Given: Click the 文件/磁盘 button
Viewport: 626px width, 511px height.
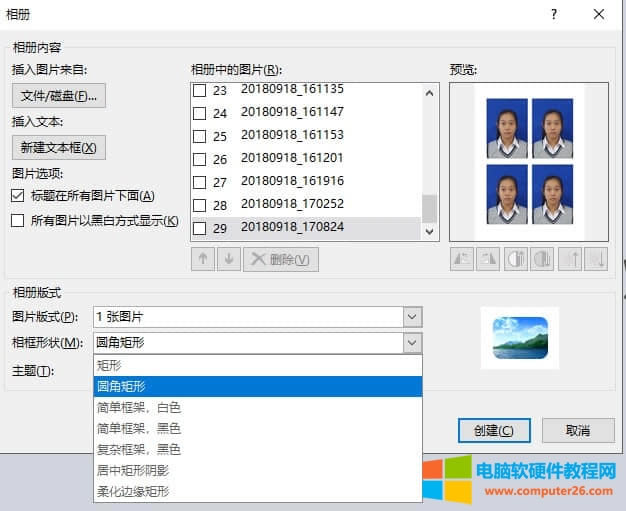Looking at the screenshot, I should tap(59, 96).
